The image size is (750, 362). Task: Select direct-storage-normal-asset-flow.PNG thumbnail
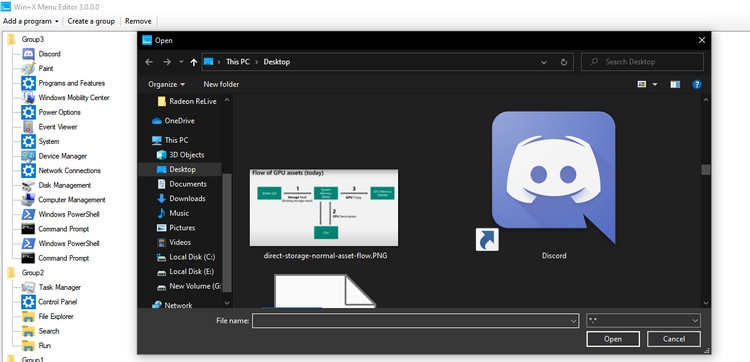(324, 207)
